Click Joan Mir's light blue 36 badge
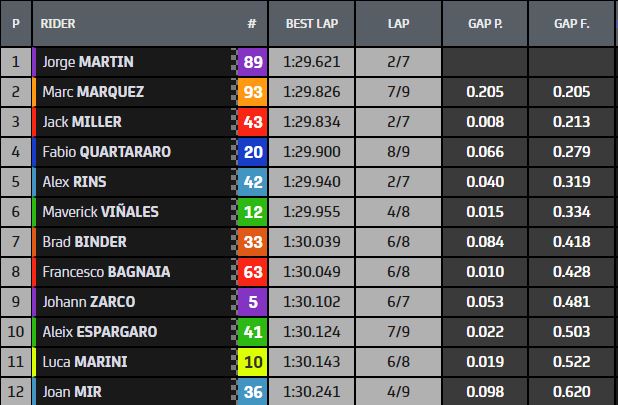Image resolution: width=618 pixels, height=405 pixels. pyautogui.click(x=253, y=392)
